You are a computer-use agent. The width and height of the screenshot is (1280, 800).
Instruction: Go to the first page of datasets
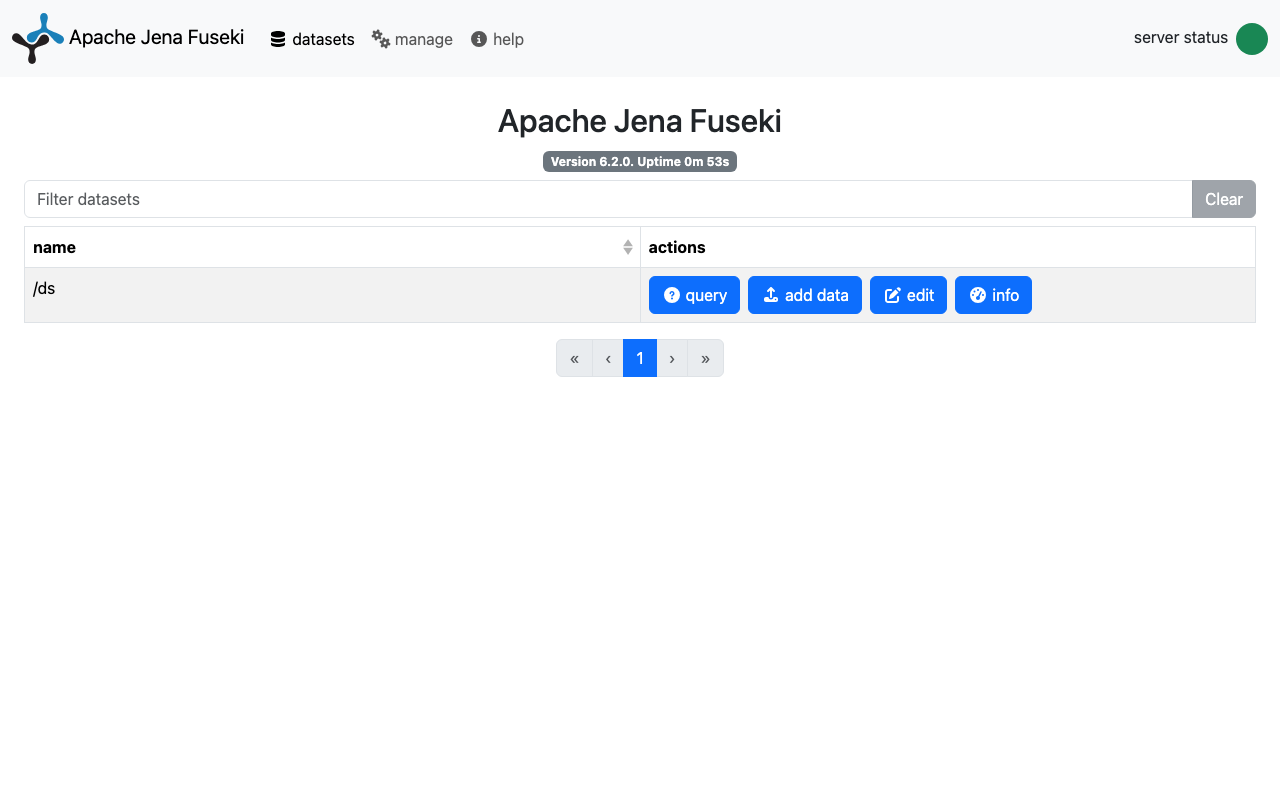click(x=574, y=358)
